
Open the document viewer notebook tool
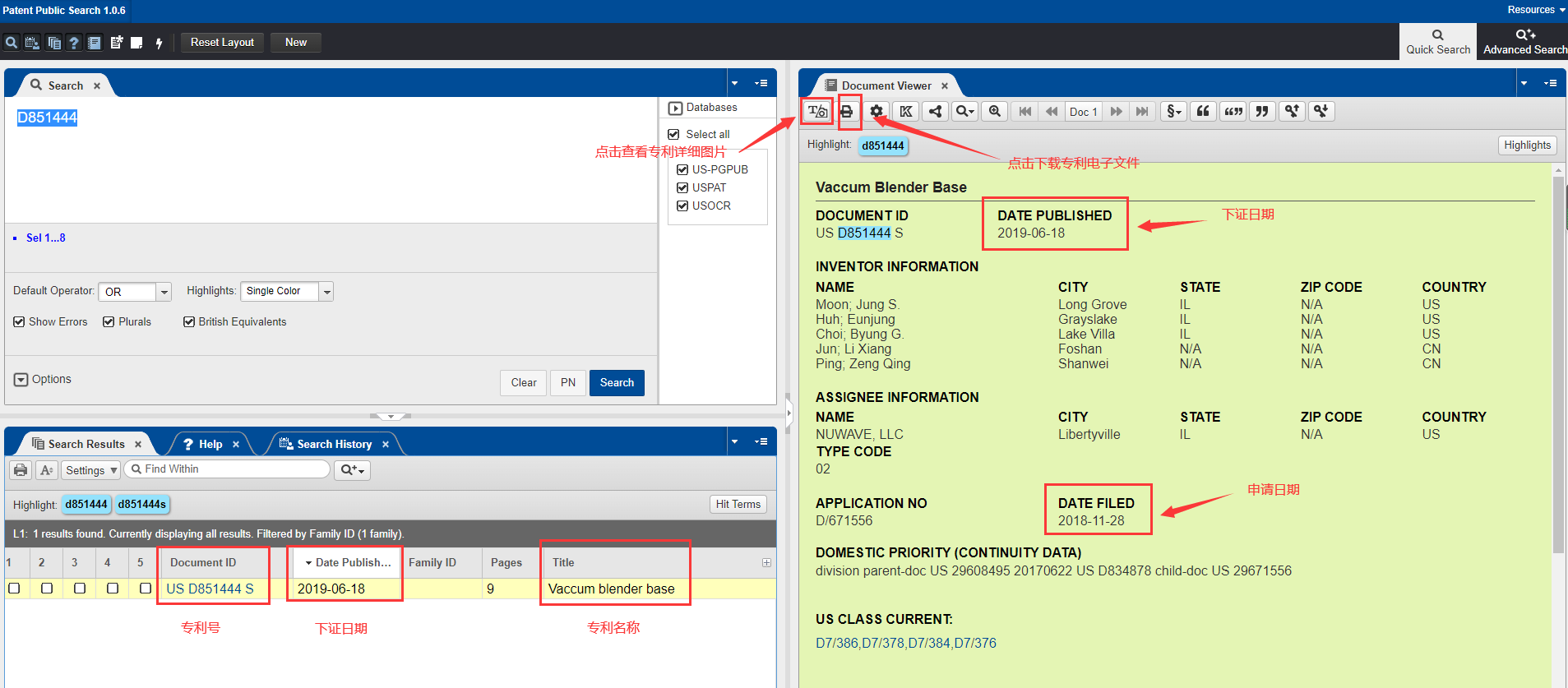95,43
